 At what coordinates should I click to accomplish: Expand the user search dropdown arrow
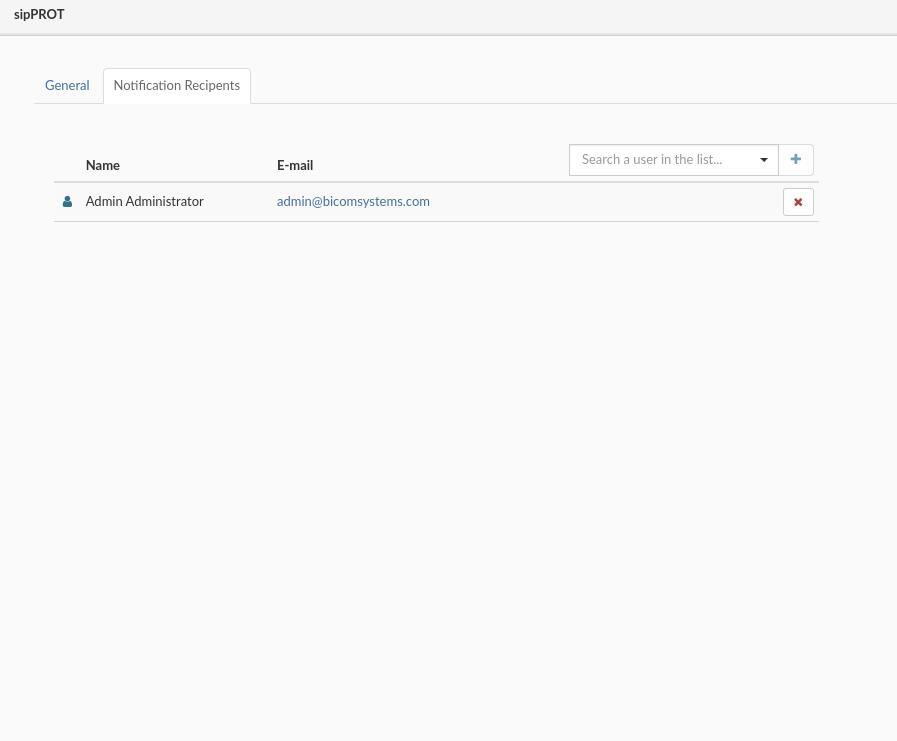[764, 160]
